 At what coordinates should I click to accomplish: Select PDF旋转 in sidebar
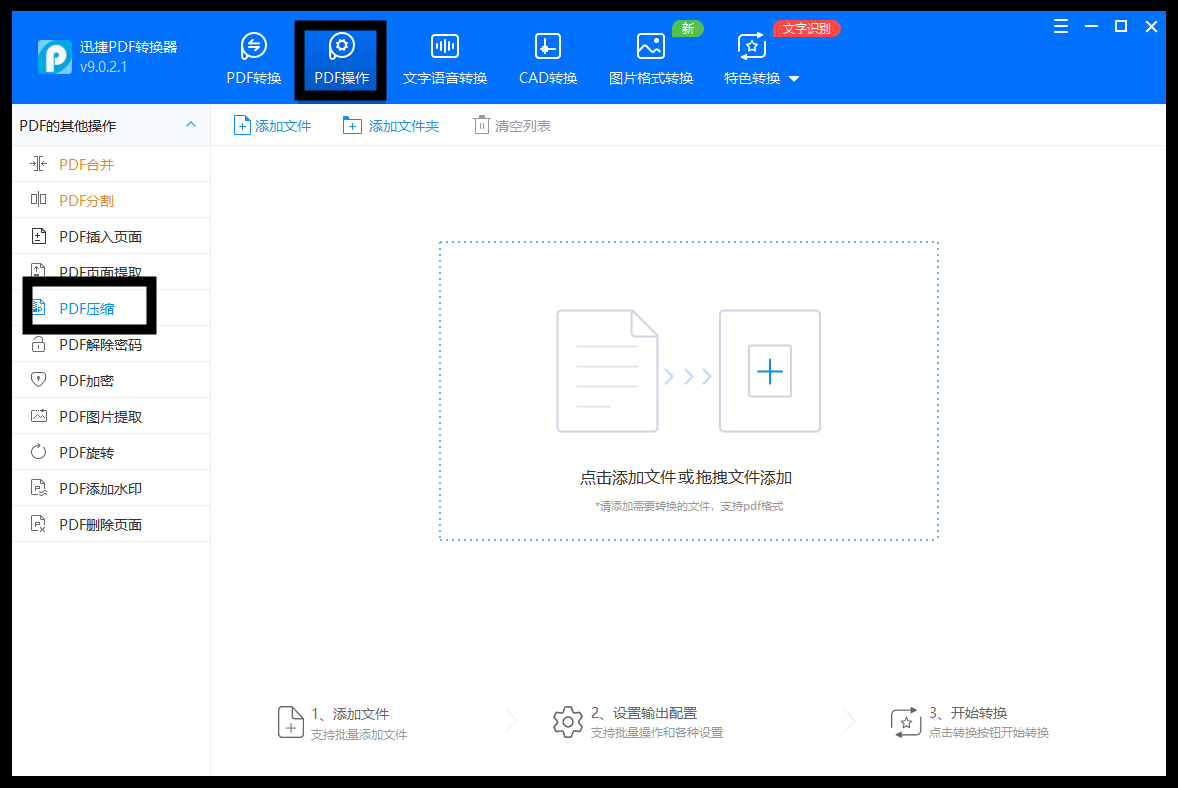[x=111, y=453]
